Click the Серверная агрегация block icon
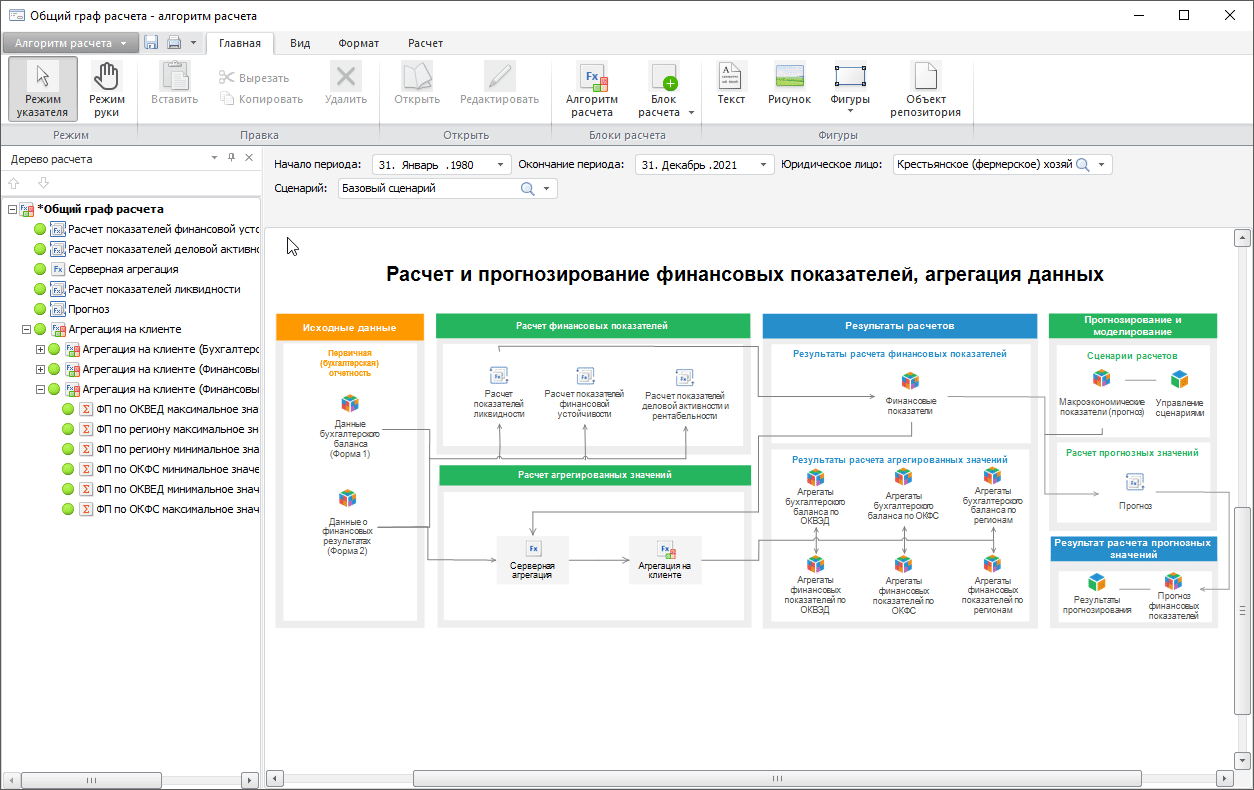Screen dimensions: 1254x790 pyautogui.click(x=533, y=548)
